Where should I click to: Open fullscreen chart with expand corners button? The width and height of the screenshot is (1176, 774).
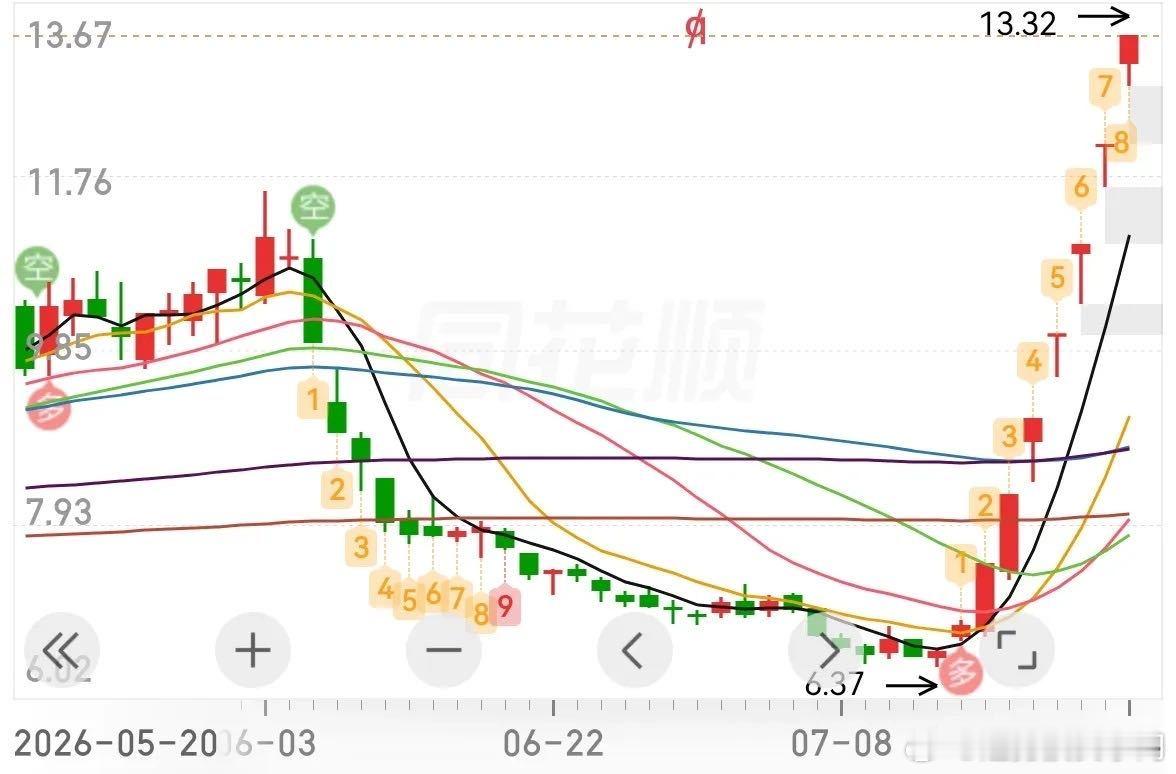(x=1017, y=650)
